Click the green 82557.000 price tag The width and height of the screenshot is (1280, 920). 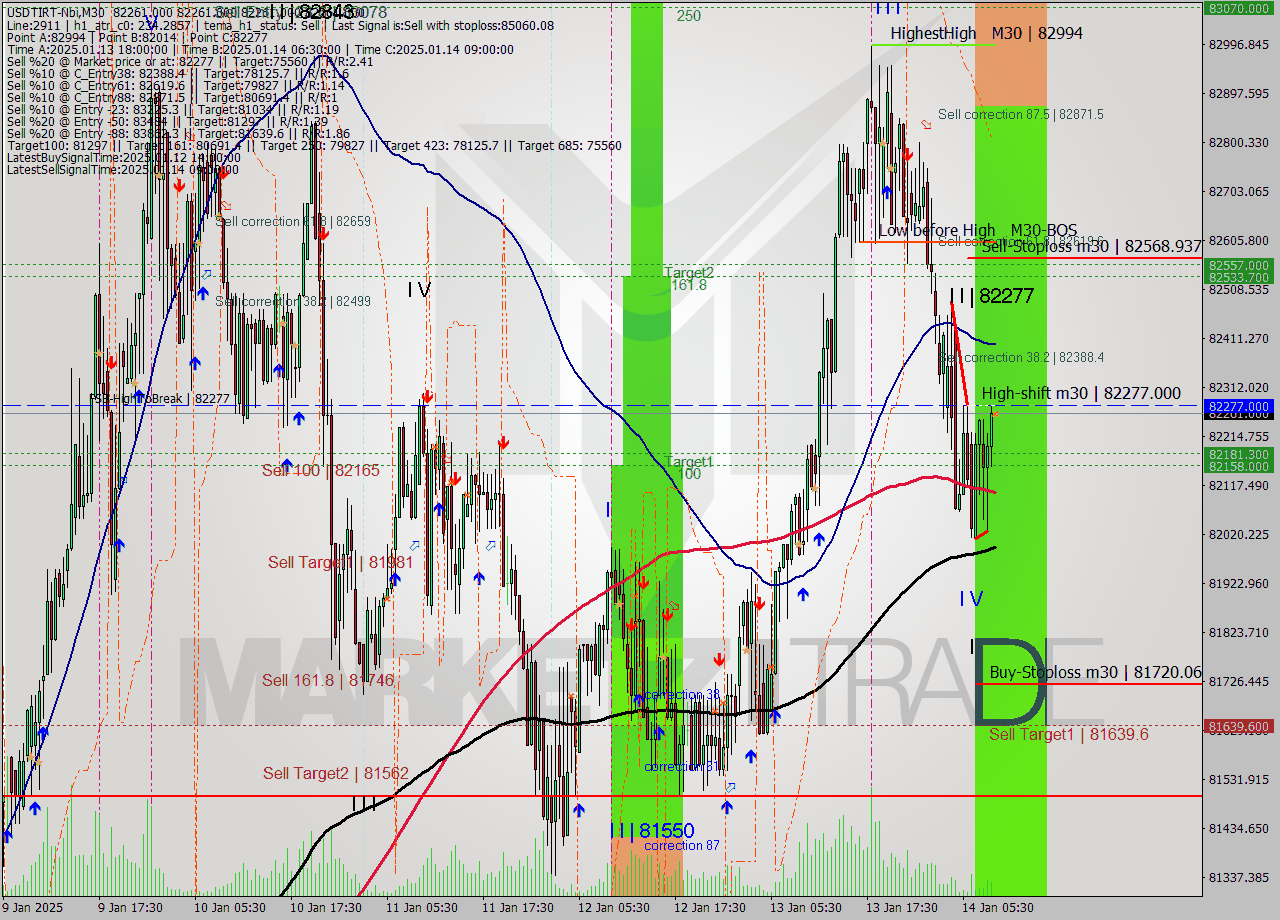[1240, 265]
